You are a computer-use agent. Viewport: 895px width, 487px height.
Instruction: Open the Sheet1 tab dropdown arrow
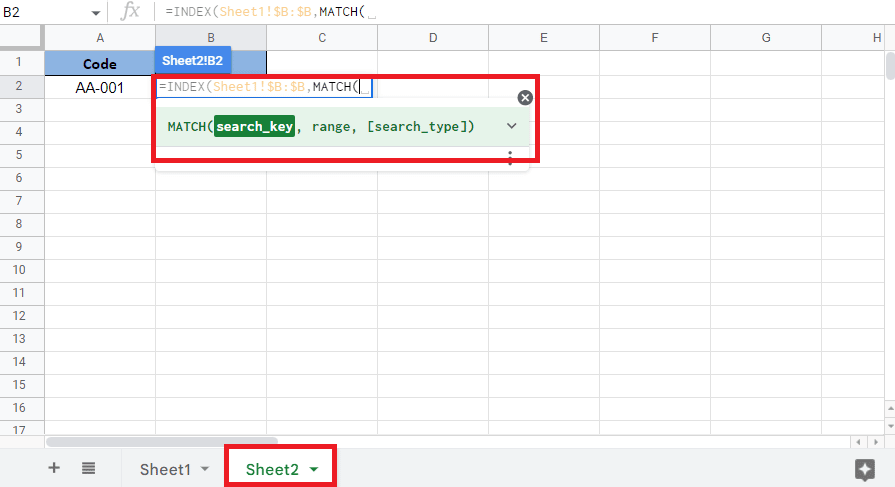coord(205,469)
